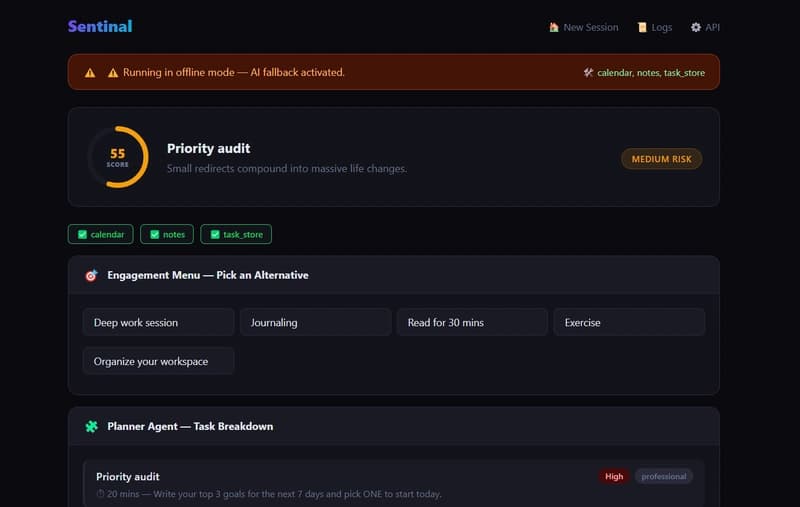Open the Logs page

(x=655, y=28)
